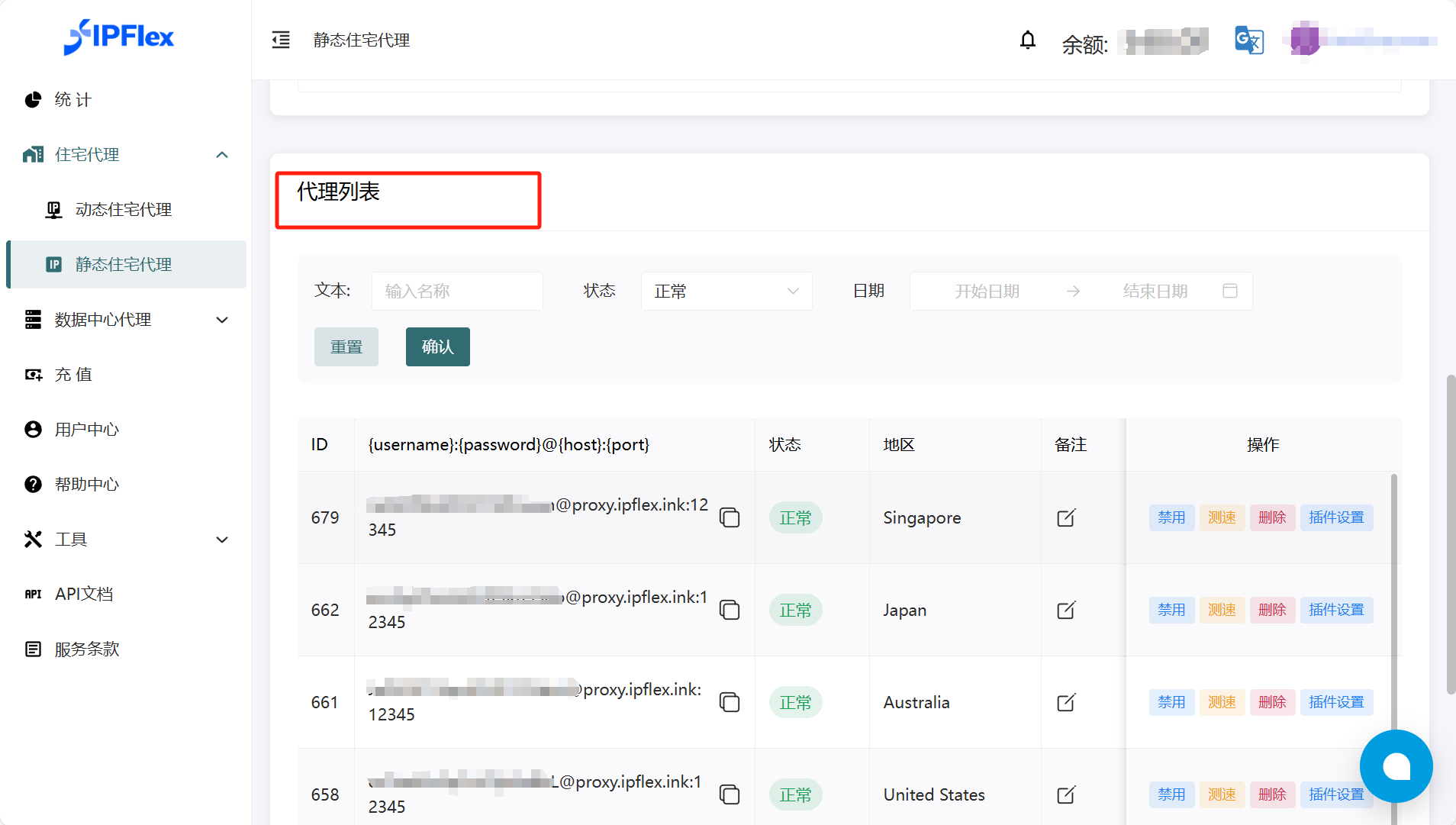This screenshot has width=1456, height=825.
Task: Click 测速 for the Australia proxy
Action: pos(1221,702)
